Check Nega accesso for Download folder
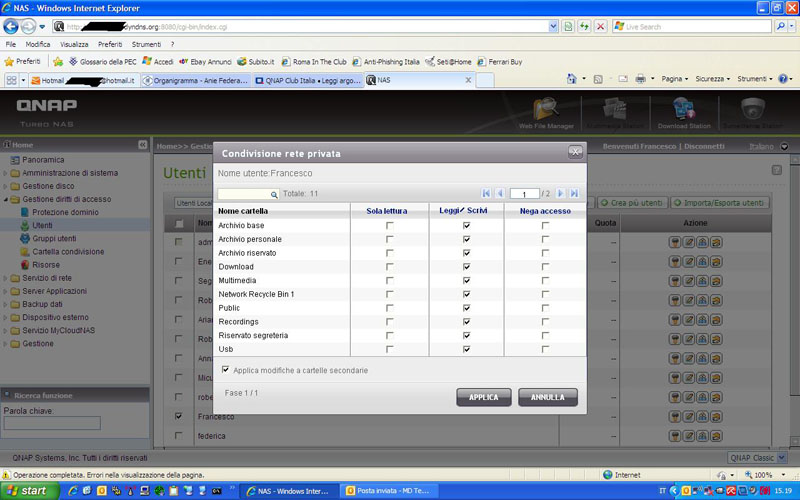This screenshot has height=500, width=800. point(545,267)
